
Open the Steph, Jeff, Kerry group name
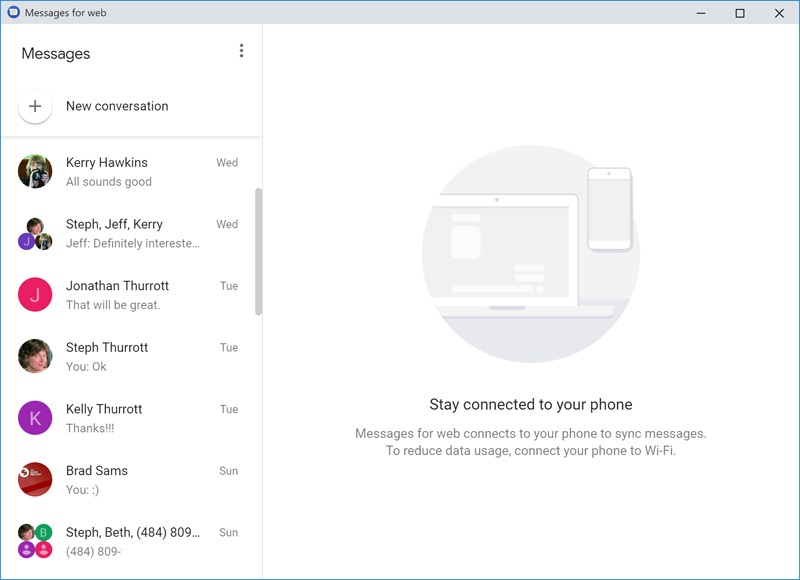click(x=114, y=224)
